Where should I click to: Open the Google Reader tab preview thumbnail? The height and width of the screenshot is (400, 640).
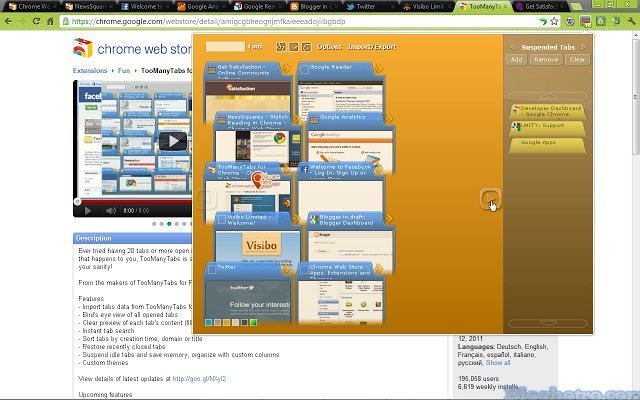click(x=341, y=97)
